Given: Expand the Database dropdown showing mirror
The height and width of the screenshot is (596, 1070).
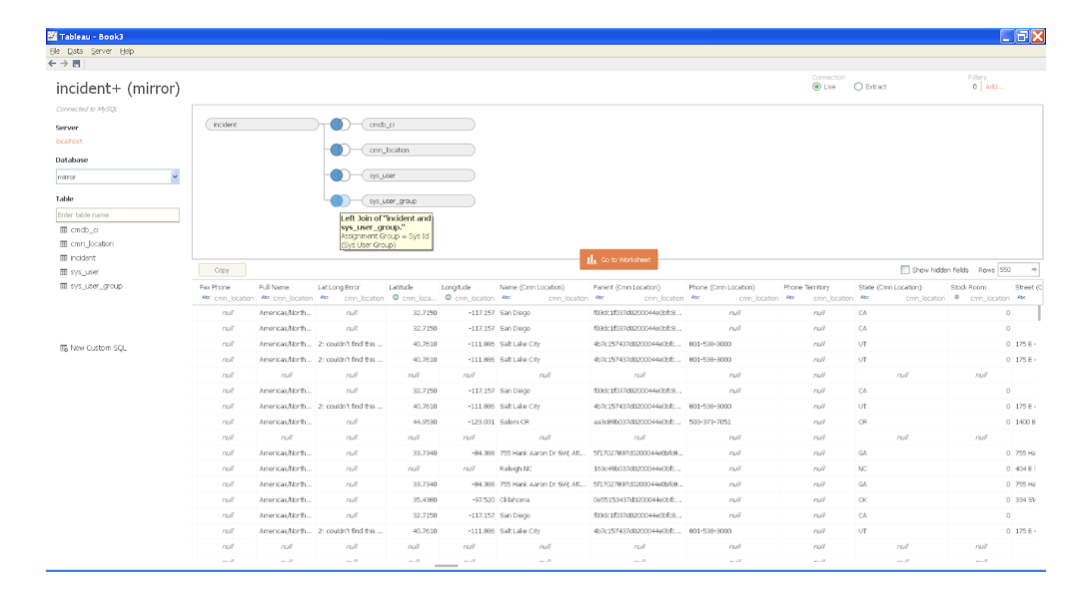Looking at the screenshot, I should coord(175,177).
